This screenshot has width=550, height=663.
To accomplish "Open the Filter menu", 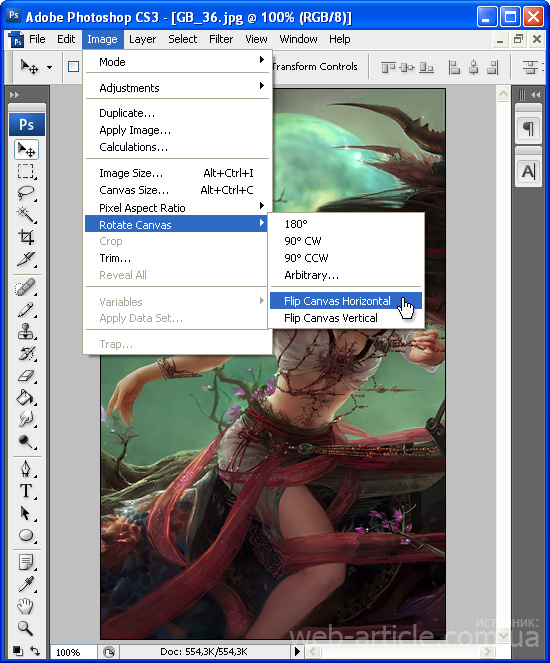I will click(x=221, y=39).
